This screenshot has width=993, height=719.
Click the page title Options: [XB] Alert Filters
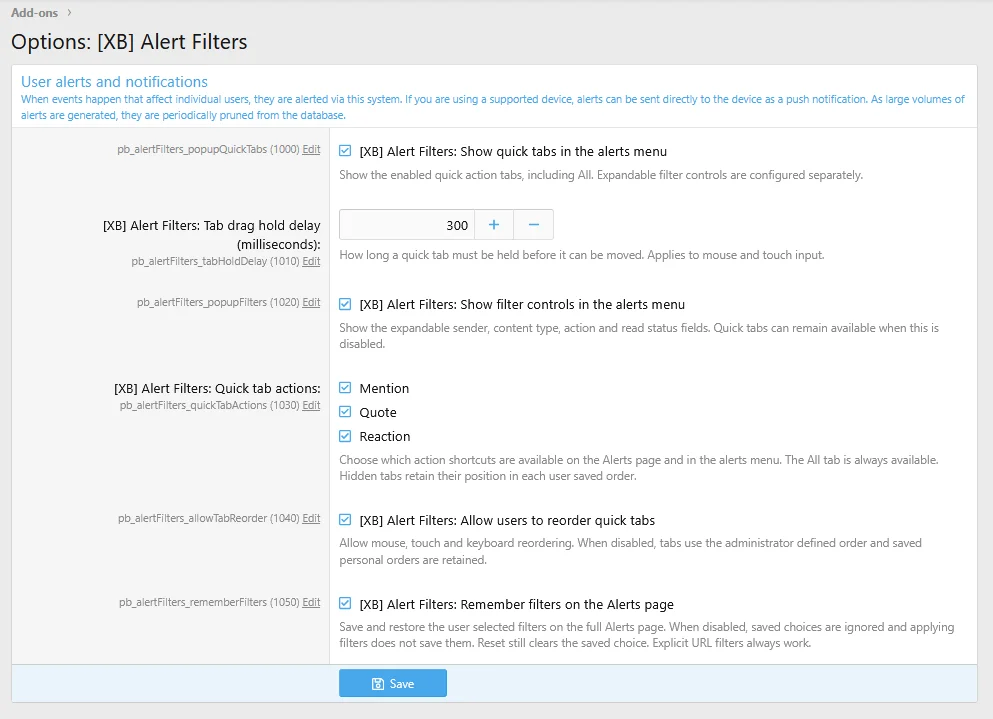click(129, 42)
